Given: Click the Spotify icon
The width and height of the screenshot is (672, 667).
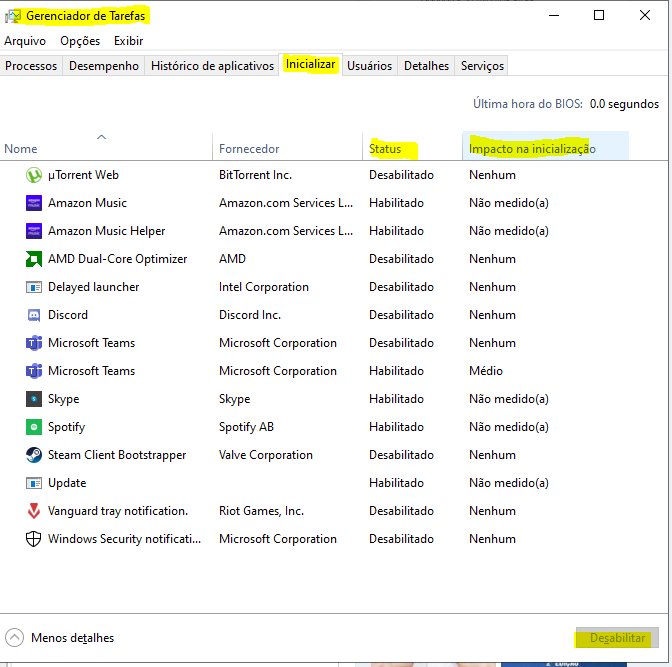Looking at the screenshot, I should click(x=34, y=427).
